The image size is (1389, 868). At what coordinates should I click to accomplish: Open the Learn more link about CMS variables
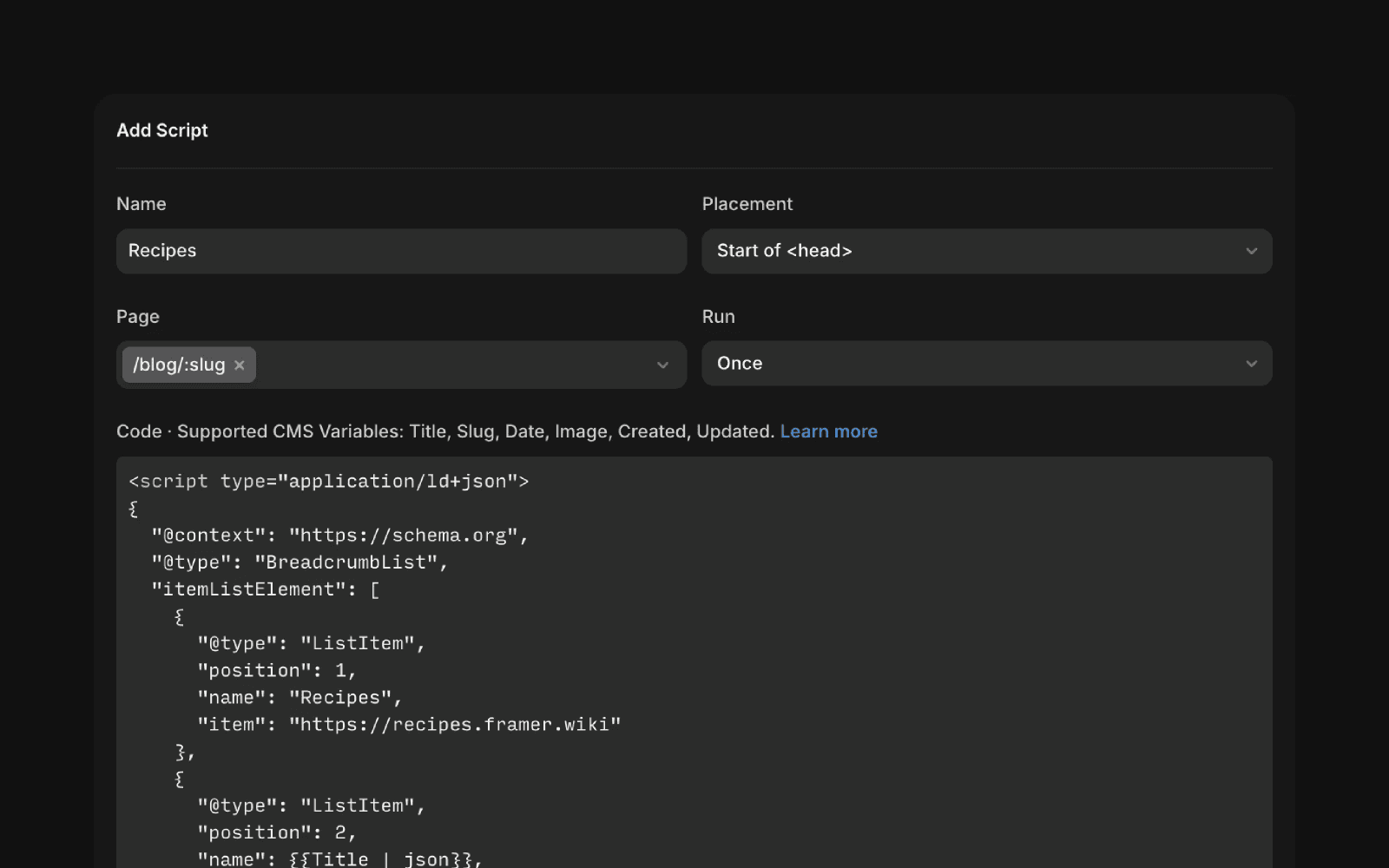[x=828, y=431]
